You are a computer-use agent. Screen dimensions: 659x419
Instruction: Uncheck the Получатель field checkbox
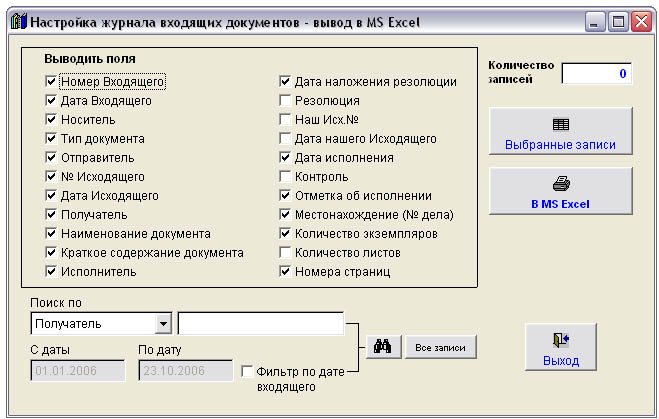[51, 214]
